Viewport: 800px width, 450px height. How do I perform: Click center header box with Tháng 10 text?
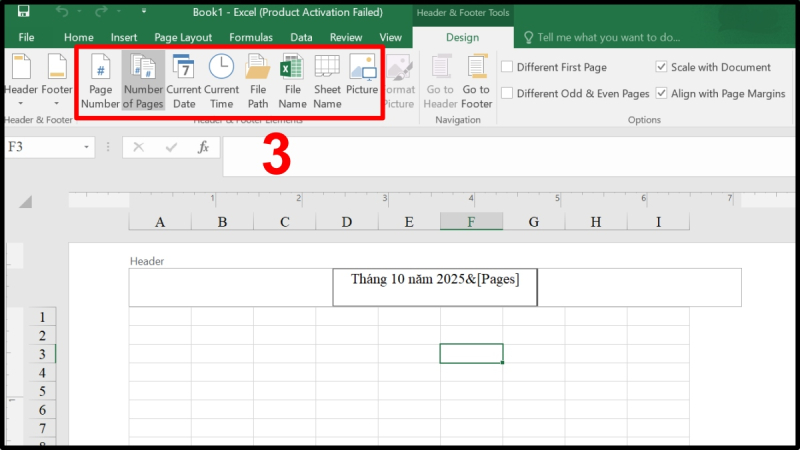435,287
